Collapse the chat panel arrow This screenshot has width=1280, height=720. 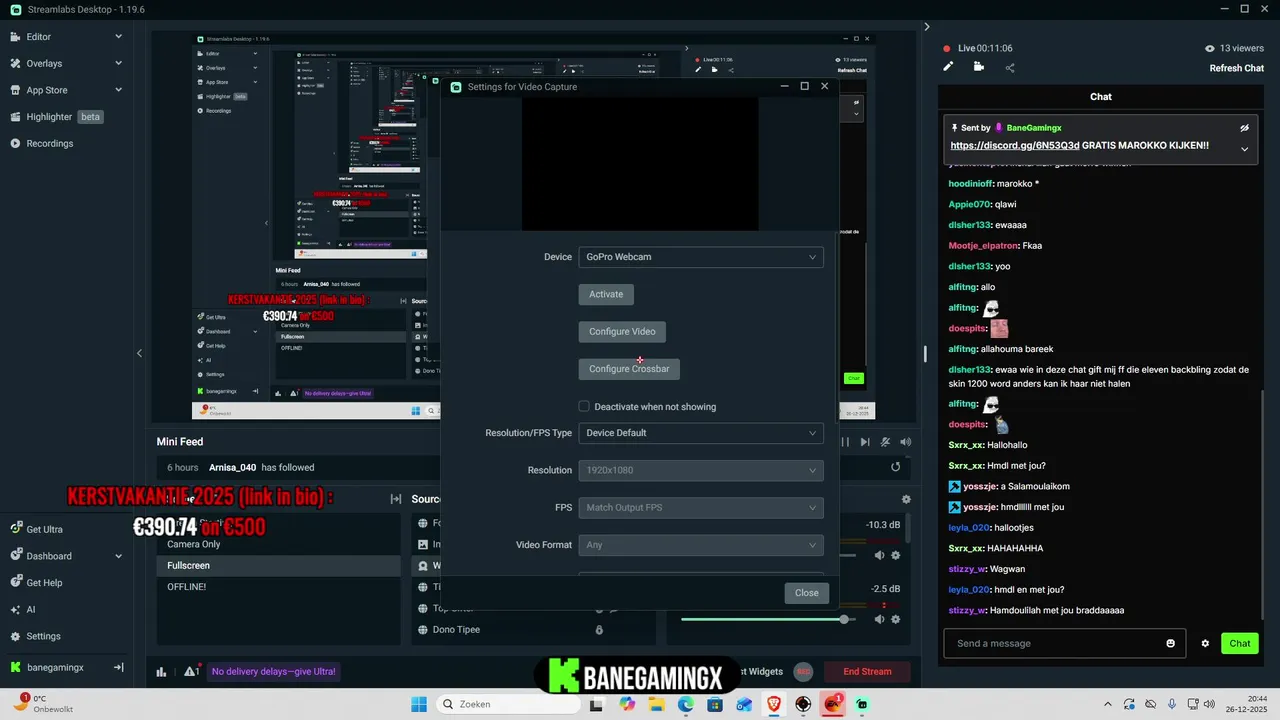[x=927, y=27]
